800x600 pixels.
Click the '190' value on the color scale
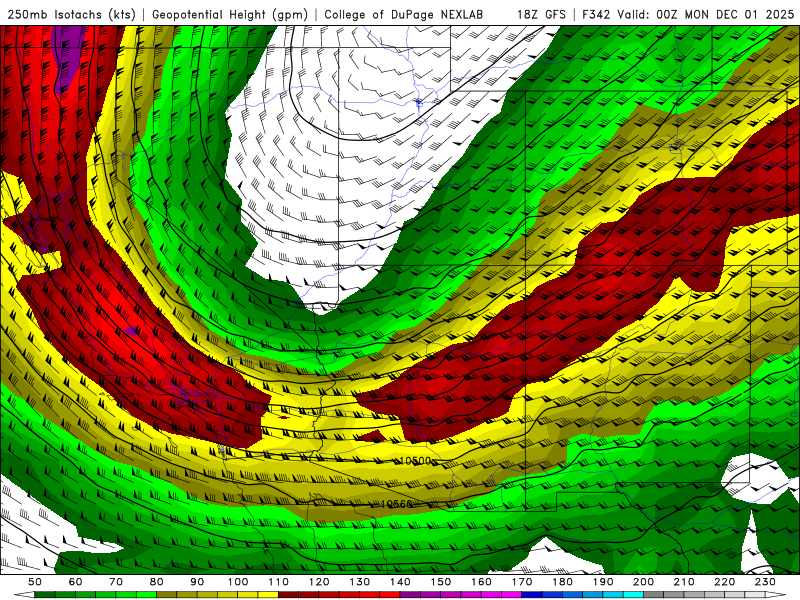[x=603, y=582]
